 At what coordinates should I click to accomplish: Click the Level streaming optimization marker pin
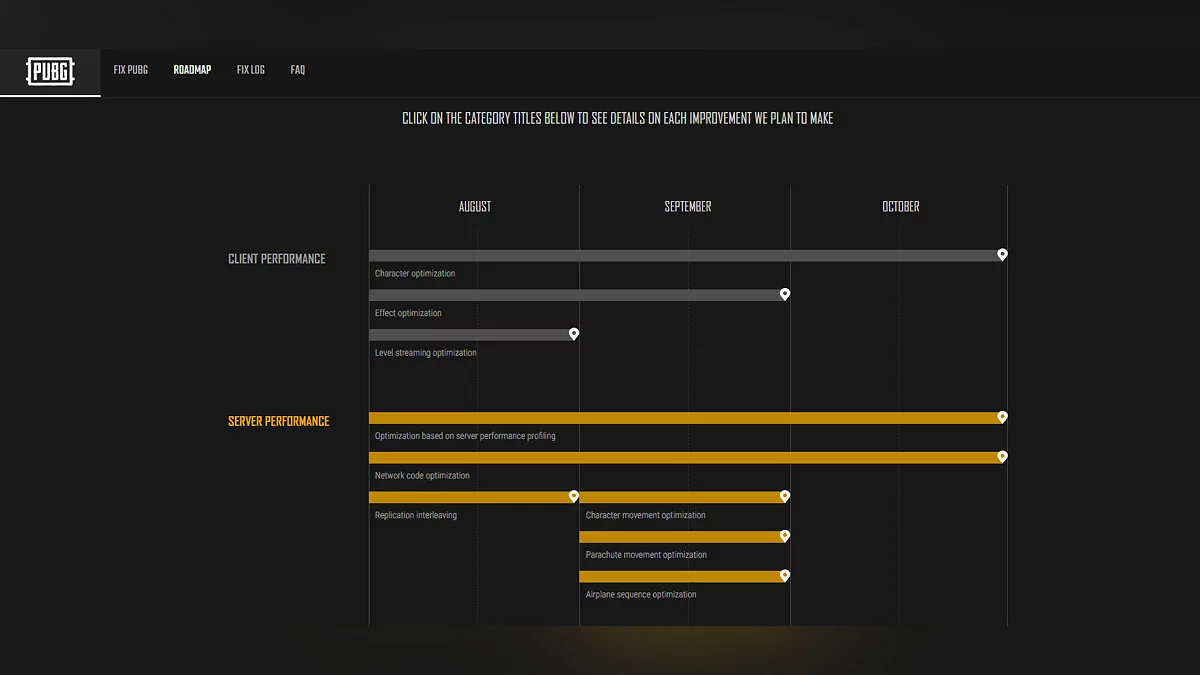pyautogui.click(x=574, y=333)
